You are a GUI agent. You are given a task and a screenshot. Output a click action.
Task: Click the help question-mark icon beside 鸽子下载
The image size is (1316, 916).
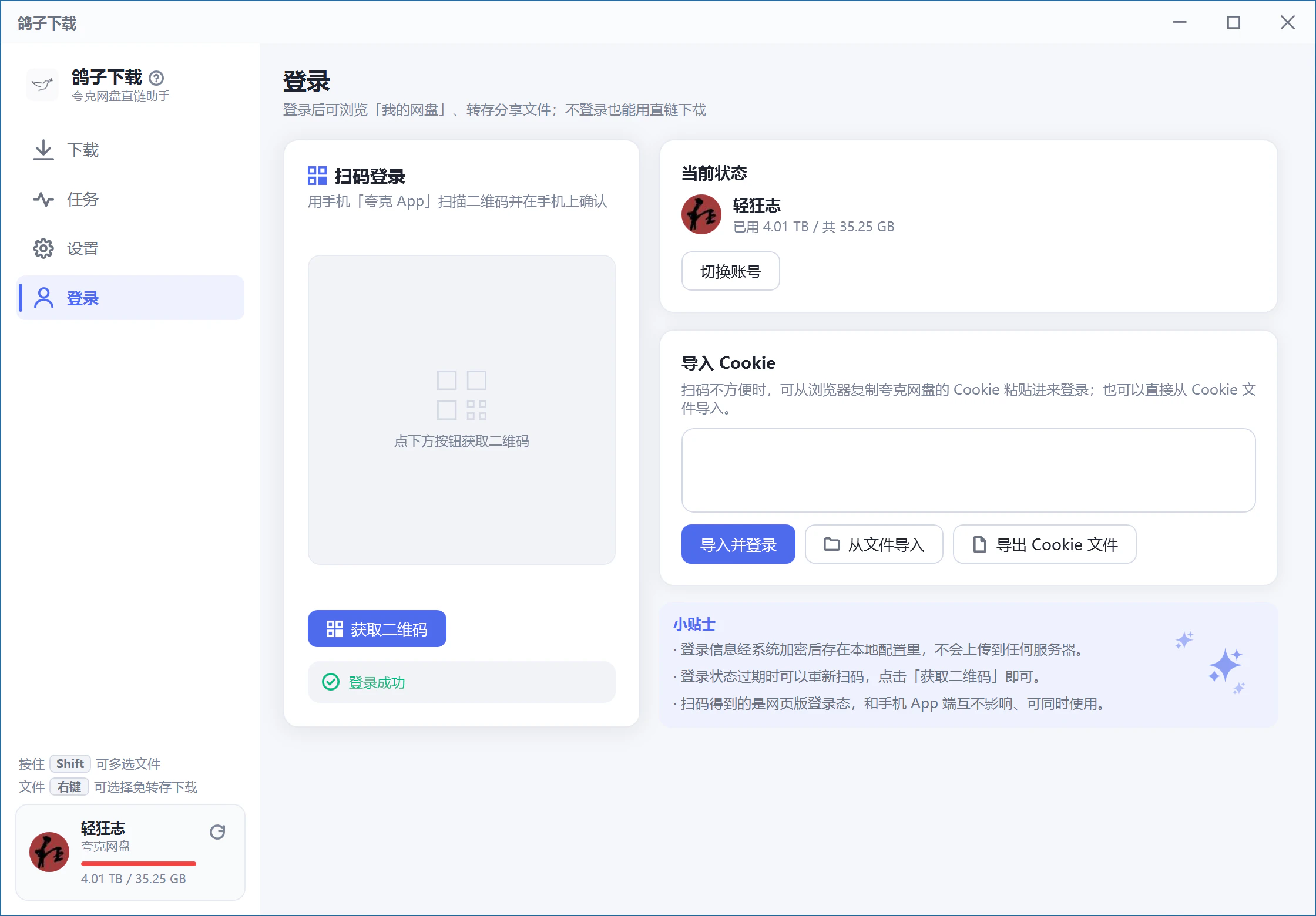pos(156,78)
